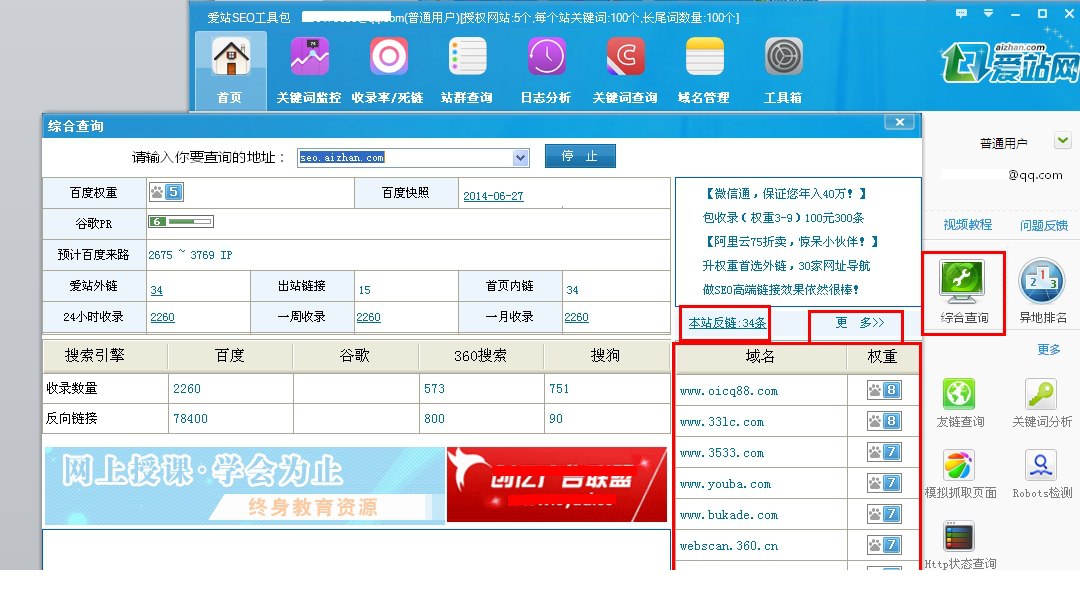The height and width of the screenshot is (592, 1080).
Task: Expand the 普通用户 green dropdown arrow
Action: click(x=1063, y=141)
